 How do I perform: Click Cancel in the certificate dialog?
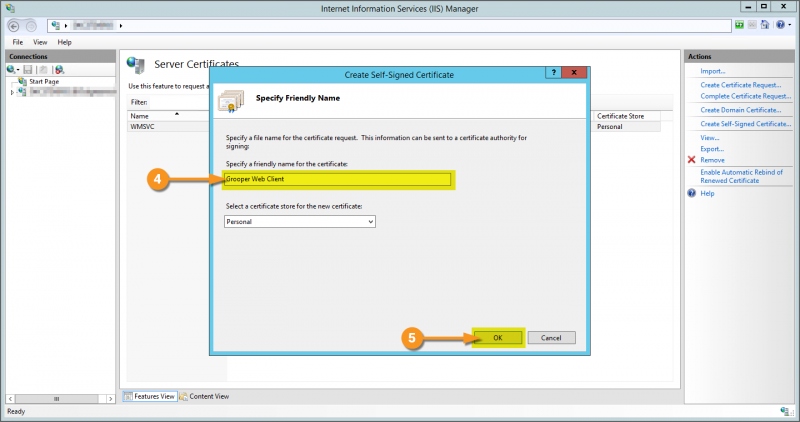551,338
